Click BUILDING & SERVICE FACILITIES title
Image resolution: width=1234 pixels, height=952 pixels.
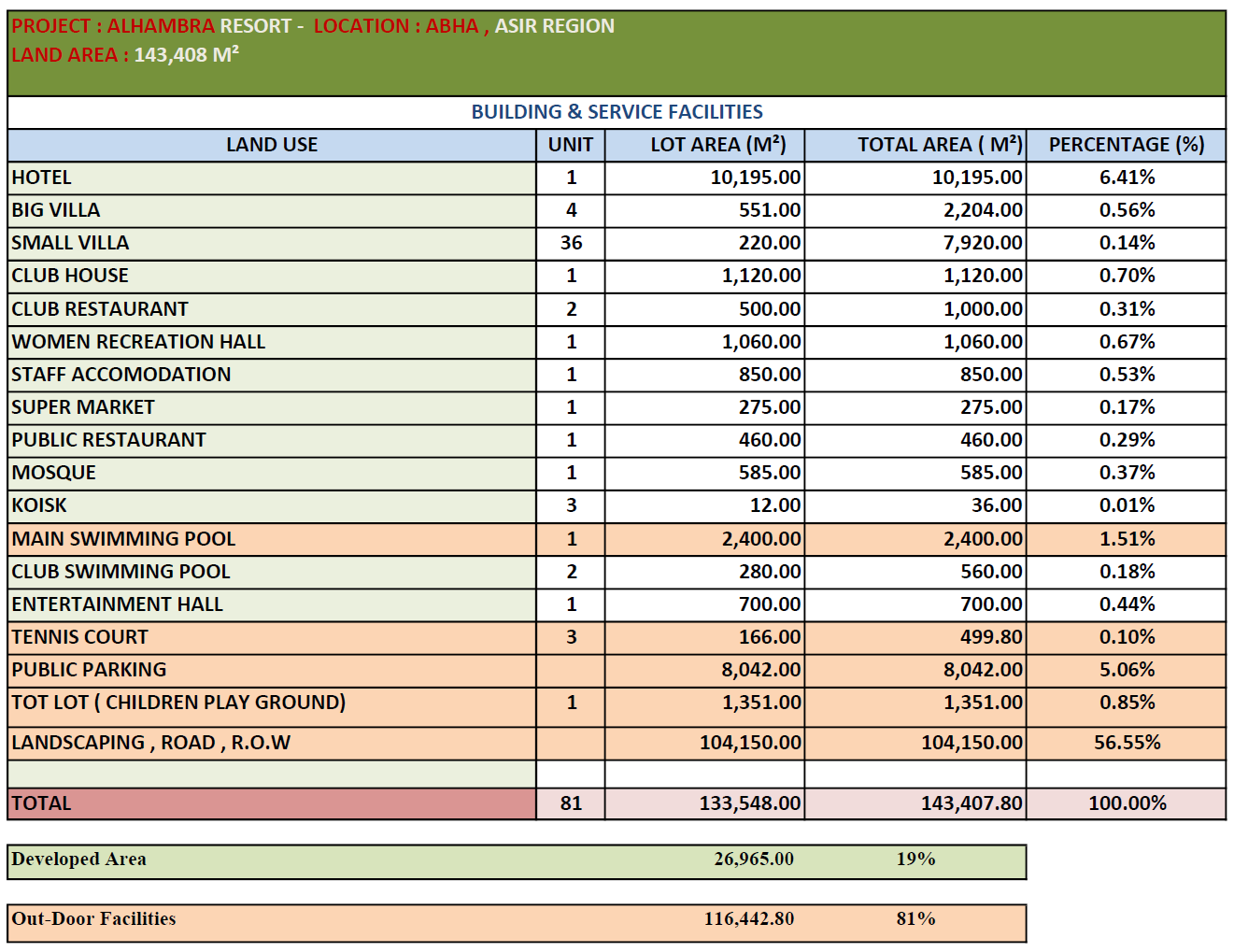pyautogui.click(x=617, y=112)
